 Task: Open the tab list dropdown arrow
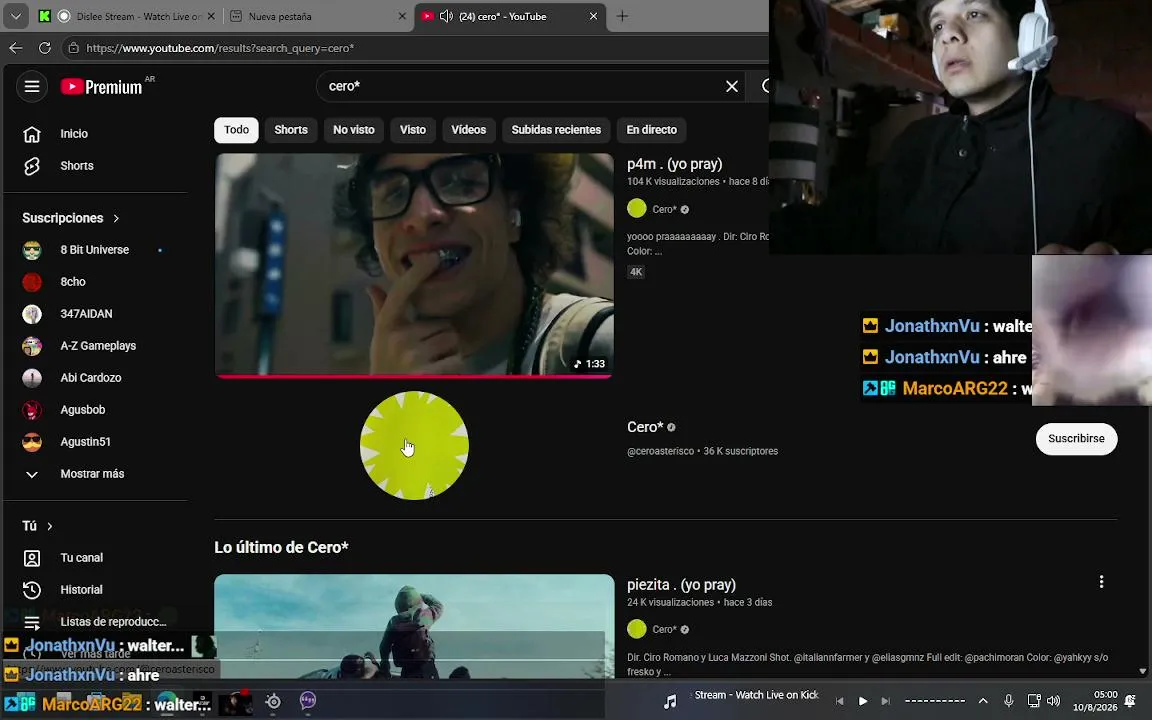click(15, 15)
